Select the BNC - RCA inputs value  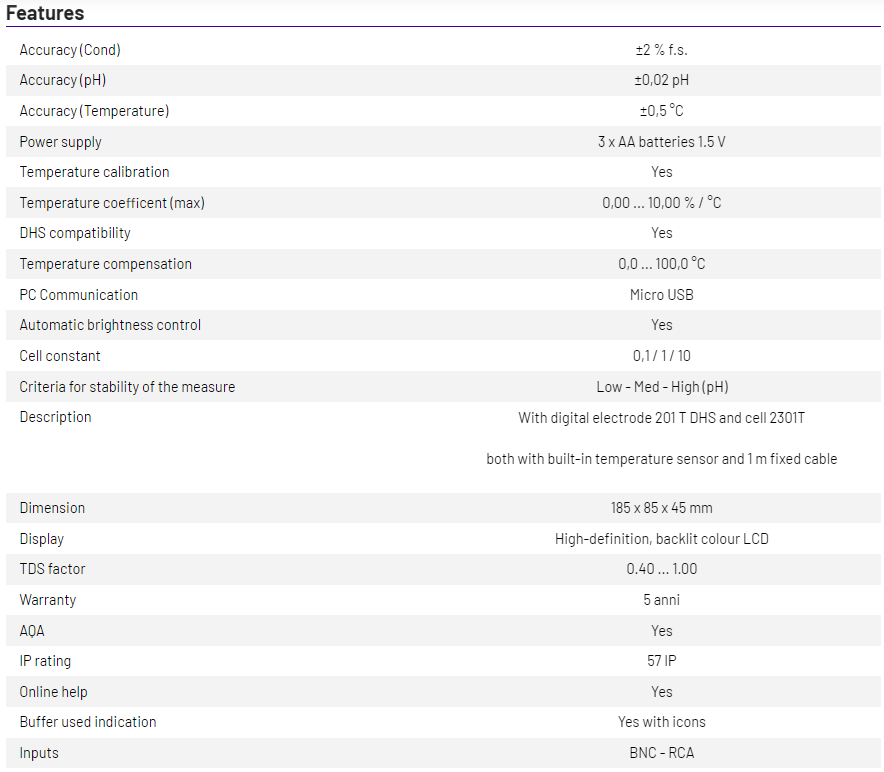[x=661, y=753]
